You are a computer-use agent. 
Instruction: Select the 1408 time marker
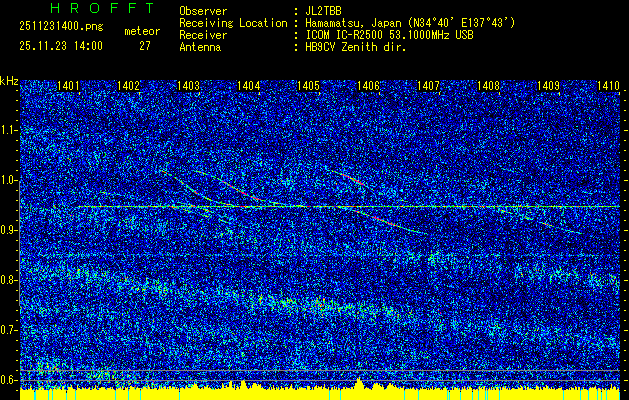489,87
